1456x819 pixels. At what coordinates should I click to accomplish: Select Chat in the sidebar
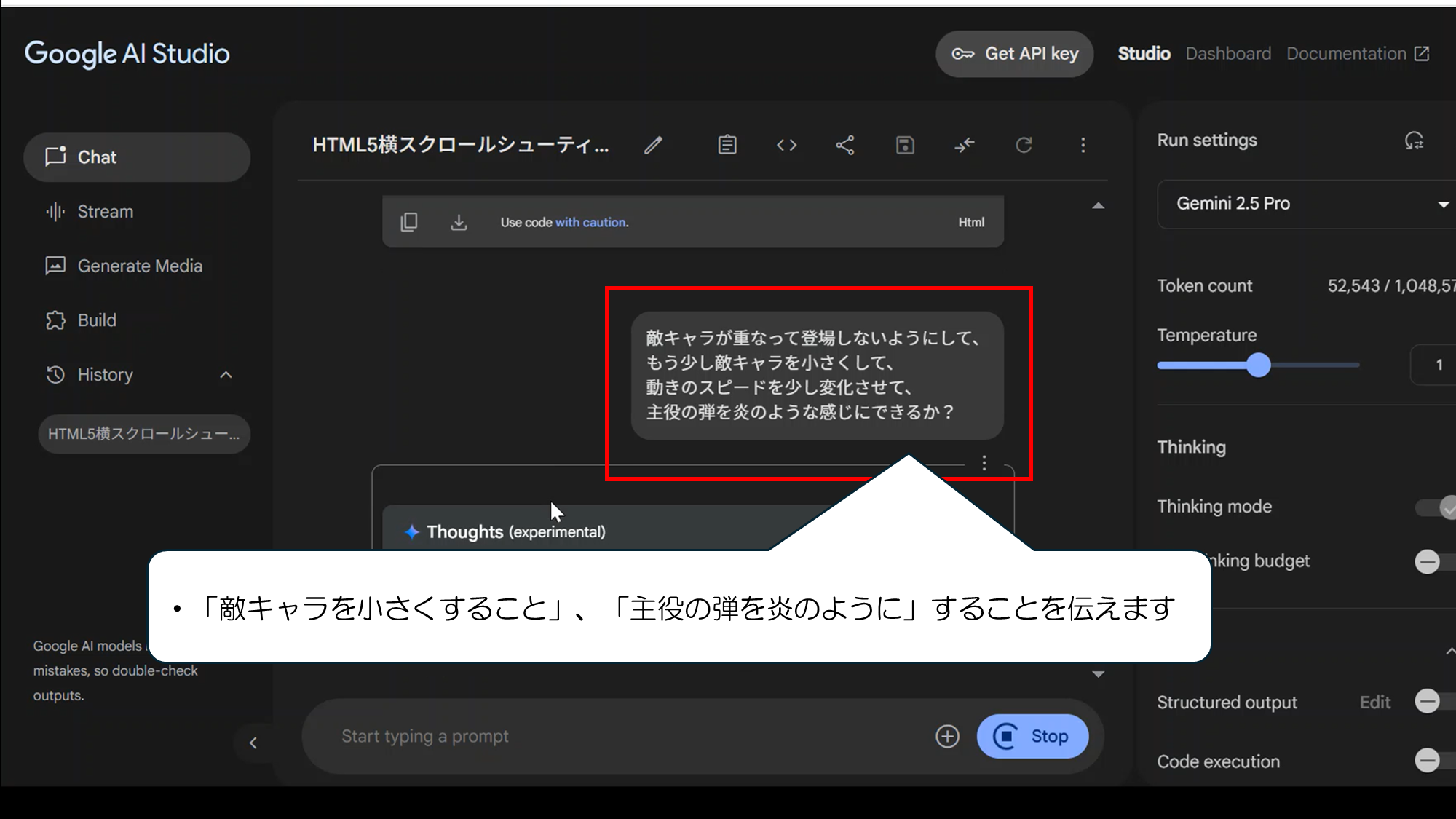[137, 157]
